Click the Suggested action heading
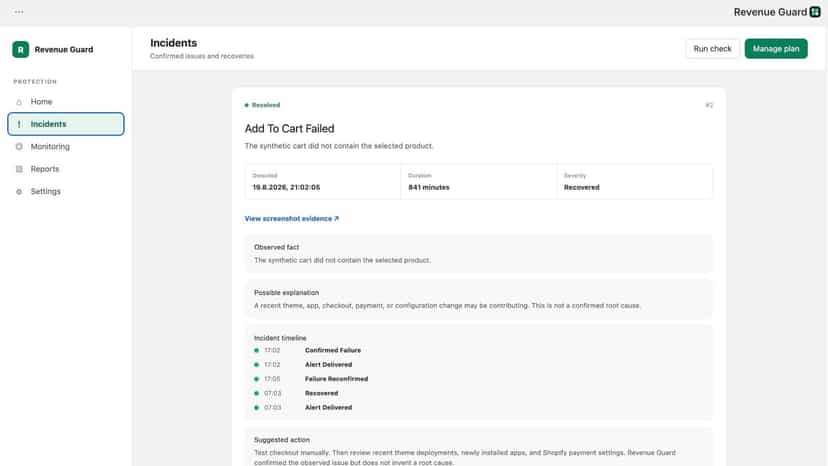This screenshot has width=828, height=466. pyautogui.click(x=281, y=440)
